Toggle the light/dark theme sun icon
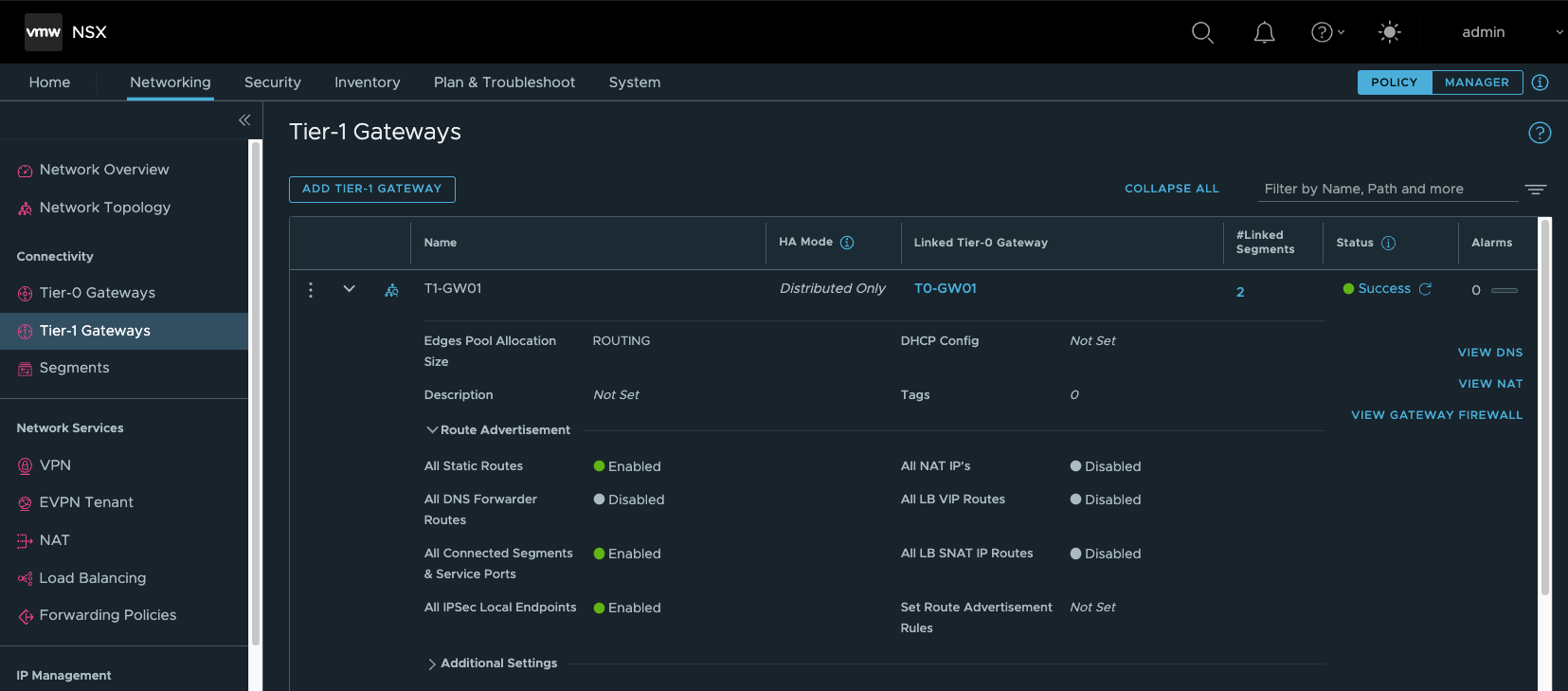1568x691 pixels. (x=1389, y=32)
